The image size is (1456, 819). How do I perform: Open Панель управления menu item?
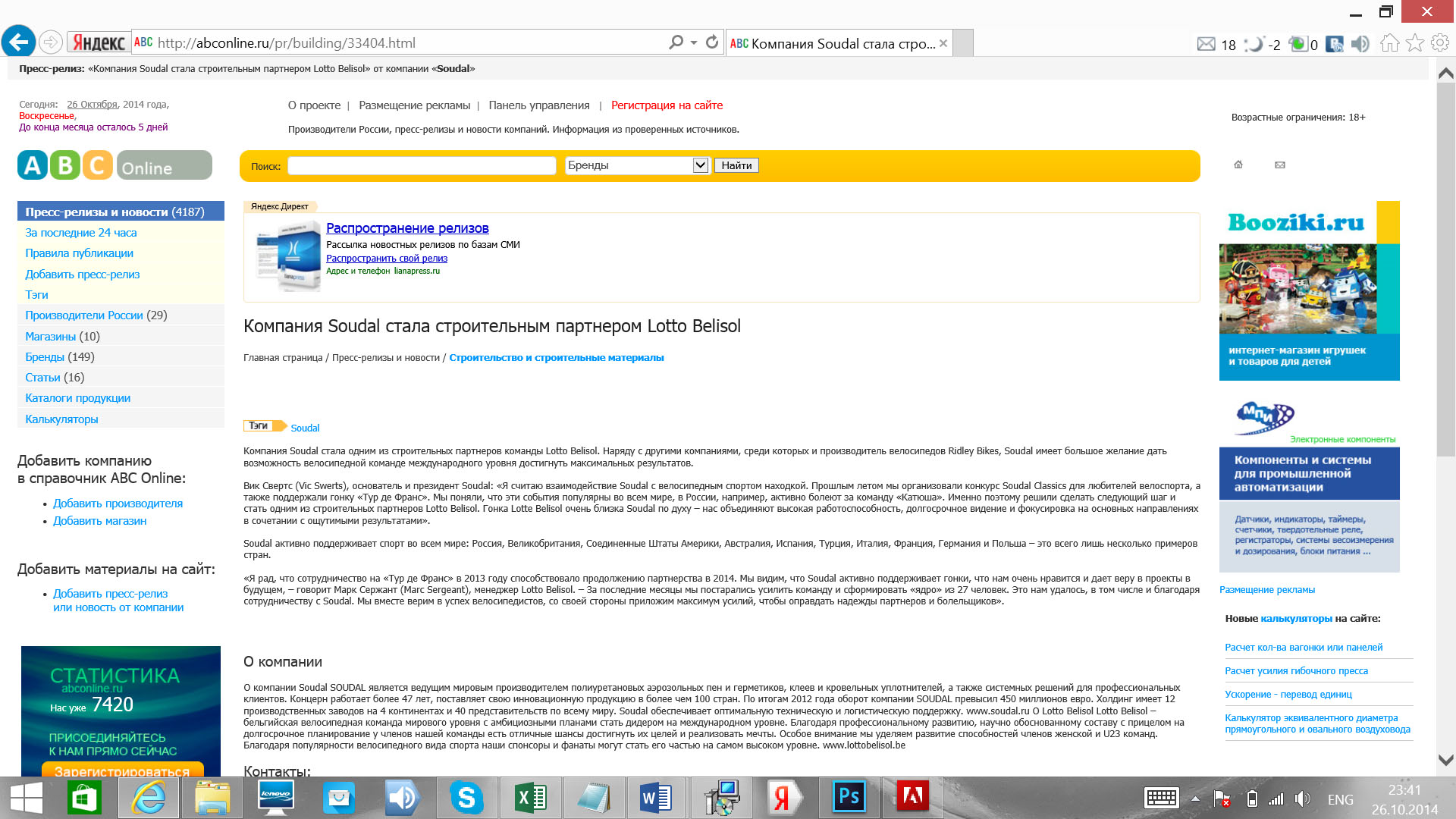pyautogui.click(x=539, y=105)
